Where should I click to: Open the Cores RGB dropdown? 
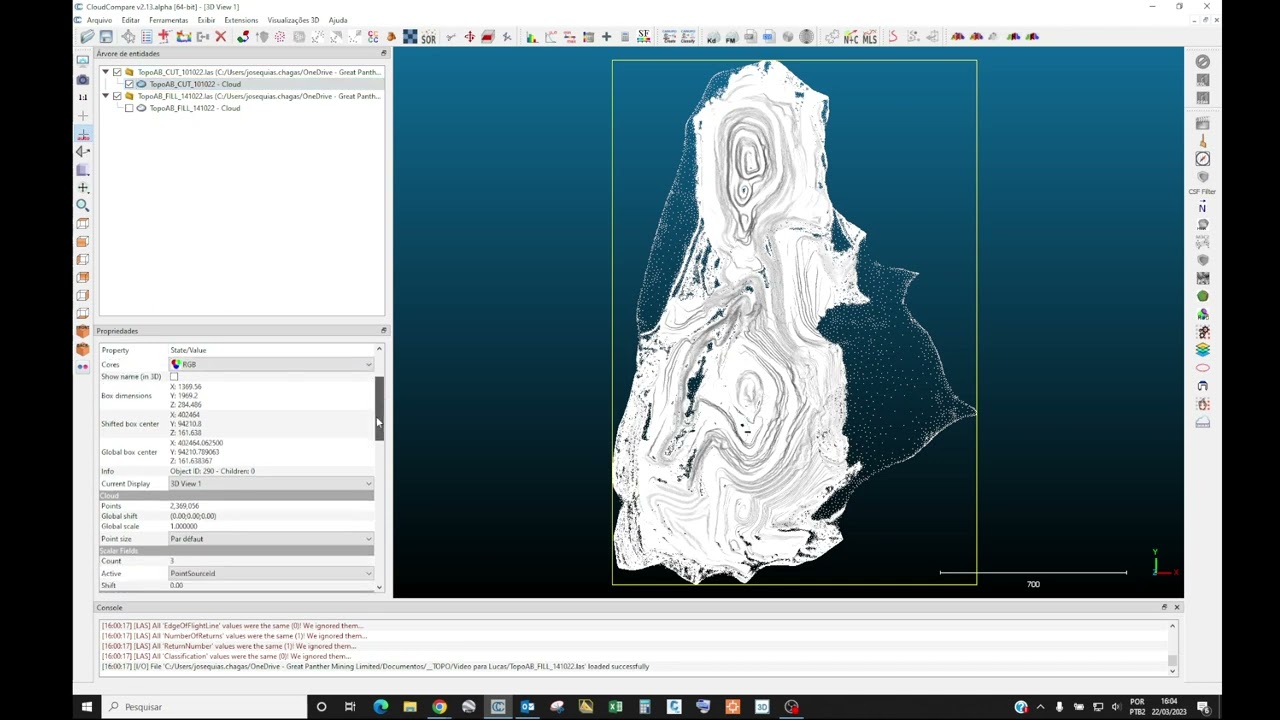(x=271, y=364)
